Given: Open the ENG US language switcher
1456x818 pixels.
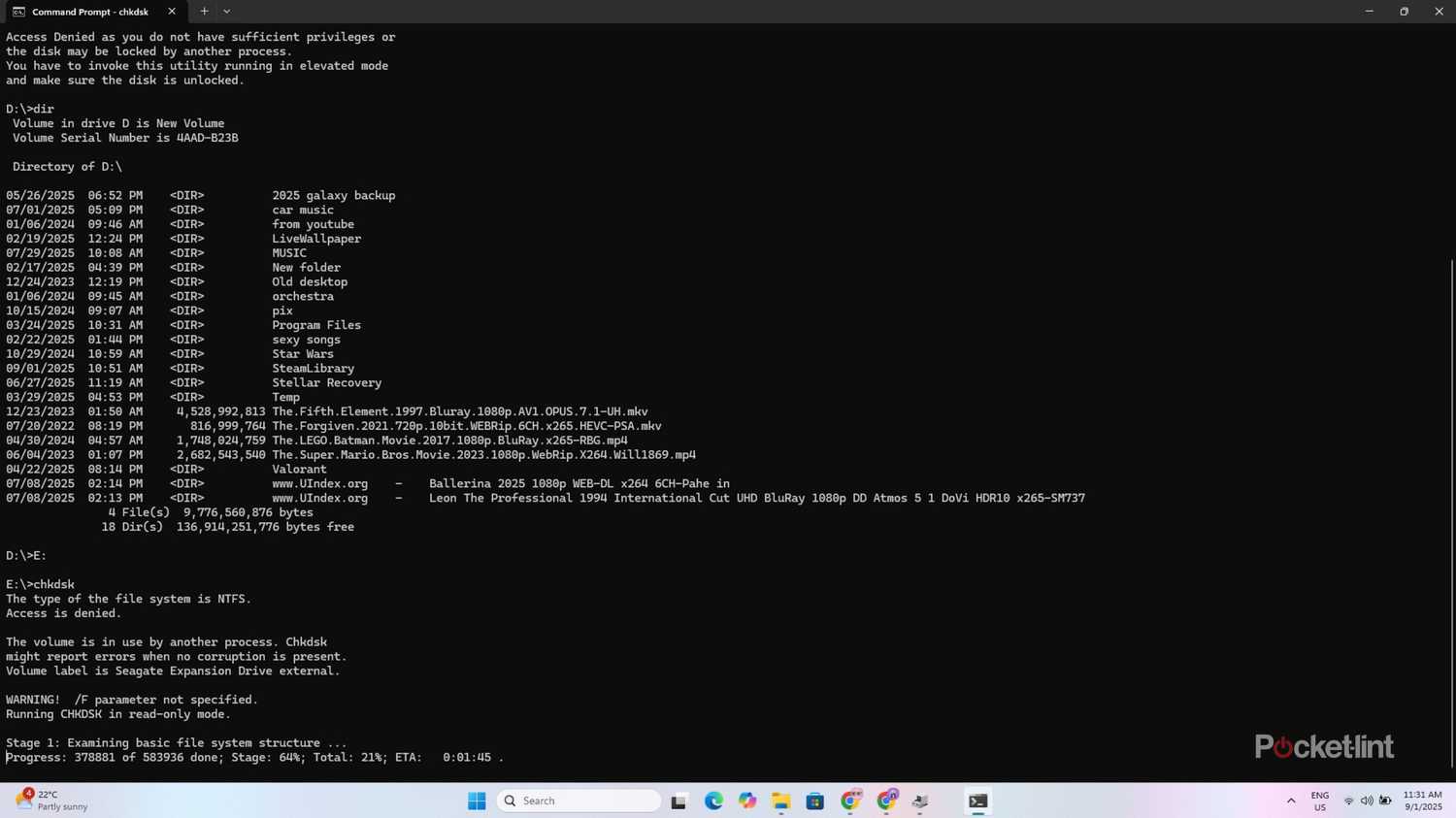Looking at the screenshot, I should click(x=1320, y=801).
